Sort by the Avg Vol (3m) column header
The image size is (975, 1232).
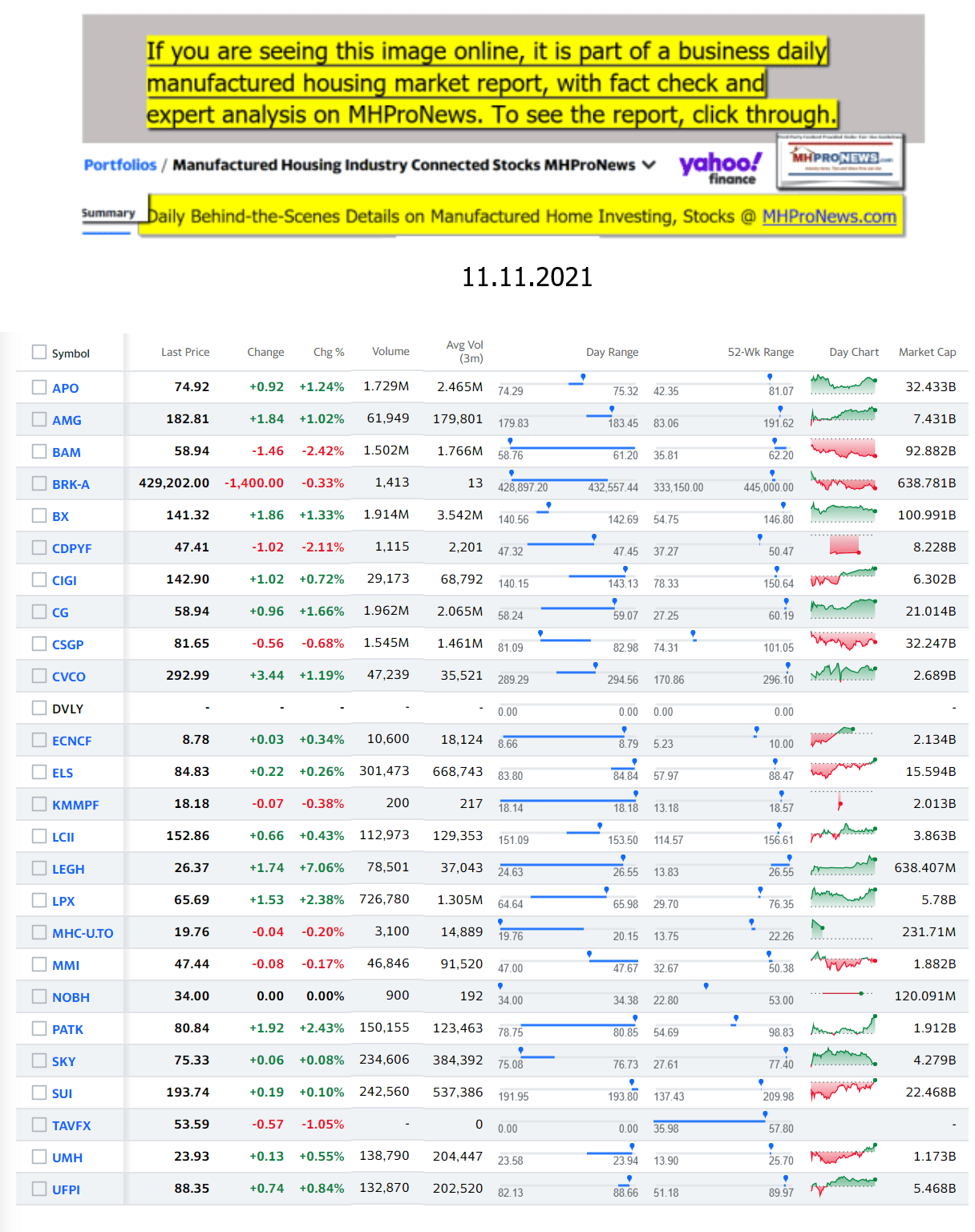coord(465,351)
